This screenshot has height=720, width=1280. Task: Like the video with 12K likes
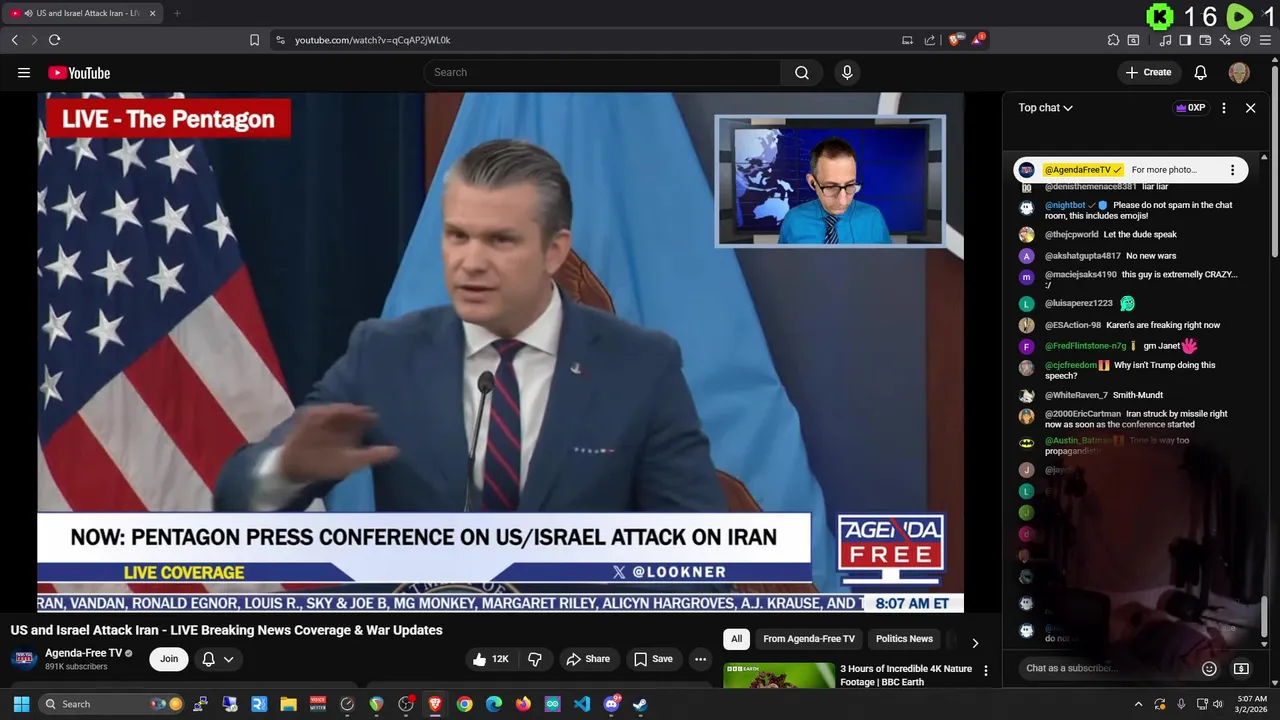pyautogui.click(x=491, y=659)
